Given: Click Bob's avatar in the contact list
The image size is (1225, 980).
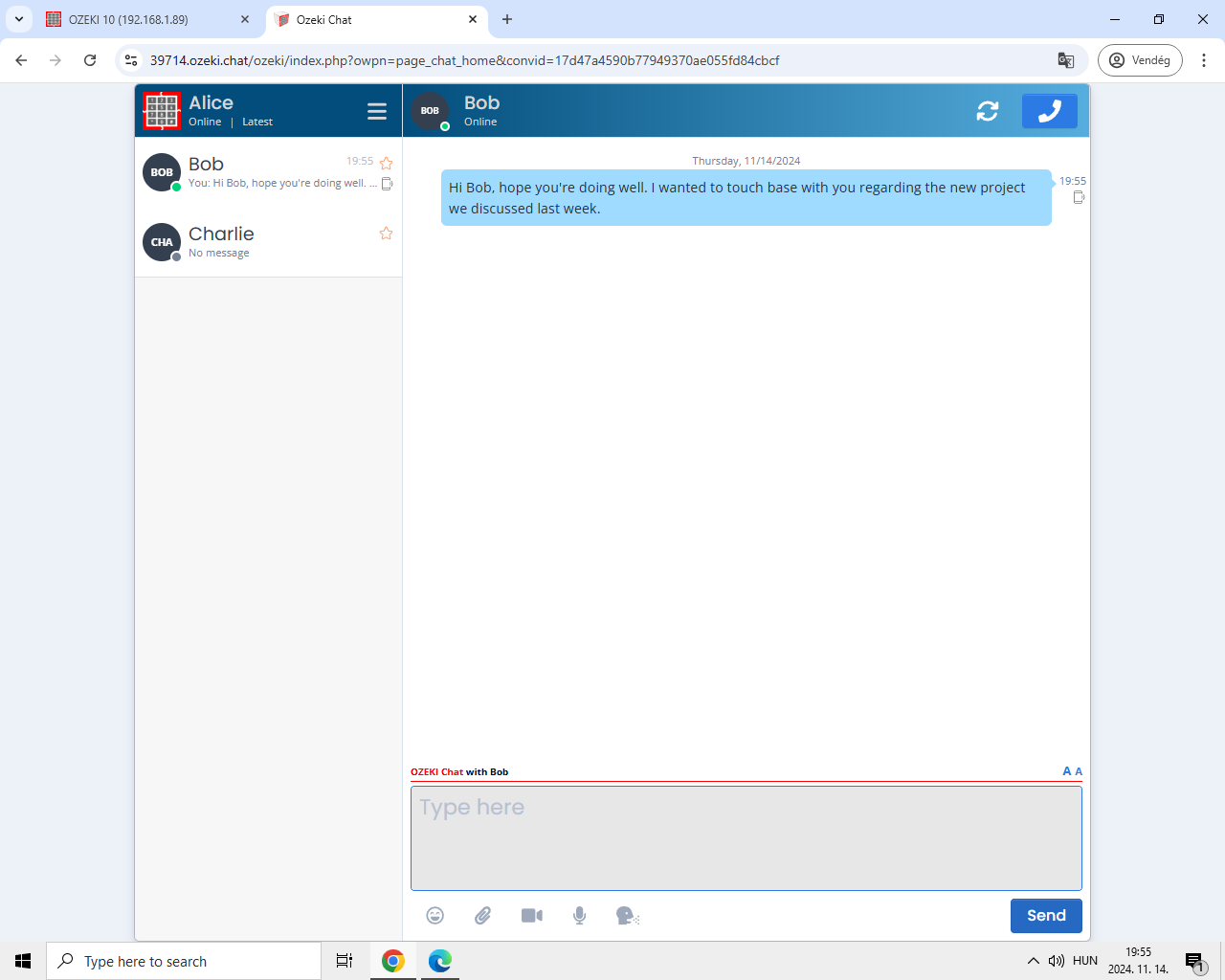Looking at the screenshot, I should [x=162, y=172].
